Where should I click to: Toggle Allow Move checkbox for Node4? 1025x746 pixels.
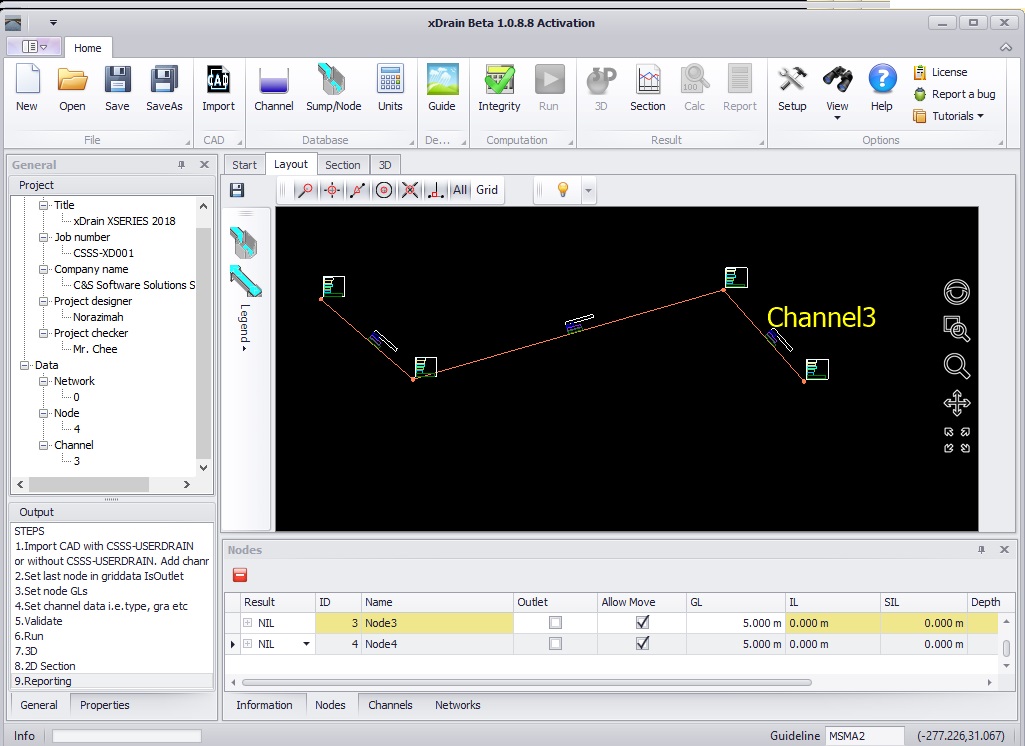642,645
